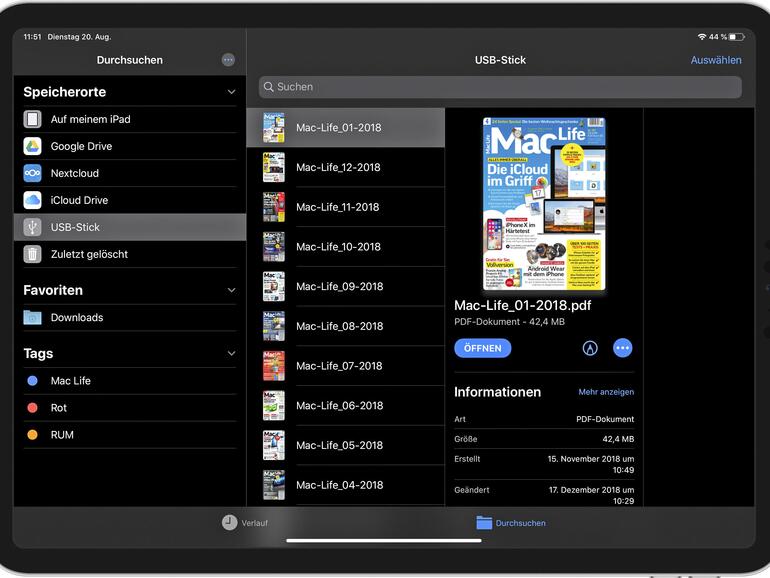
Task: Click the Mac-Life_06-2018 file name
Action: [x=339, y=406]
